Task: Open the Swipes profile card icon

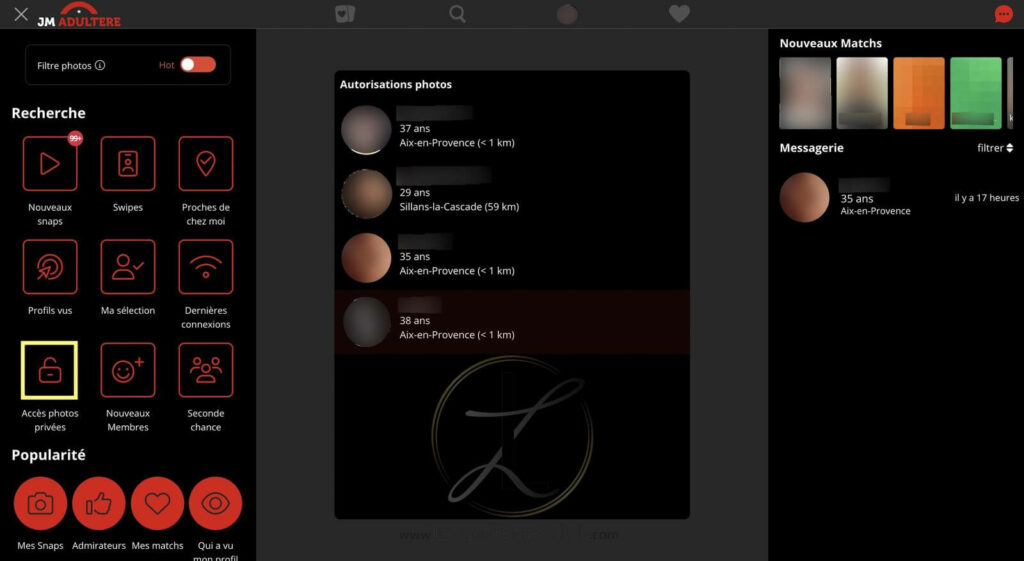Action: [128, 163]
